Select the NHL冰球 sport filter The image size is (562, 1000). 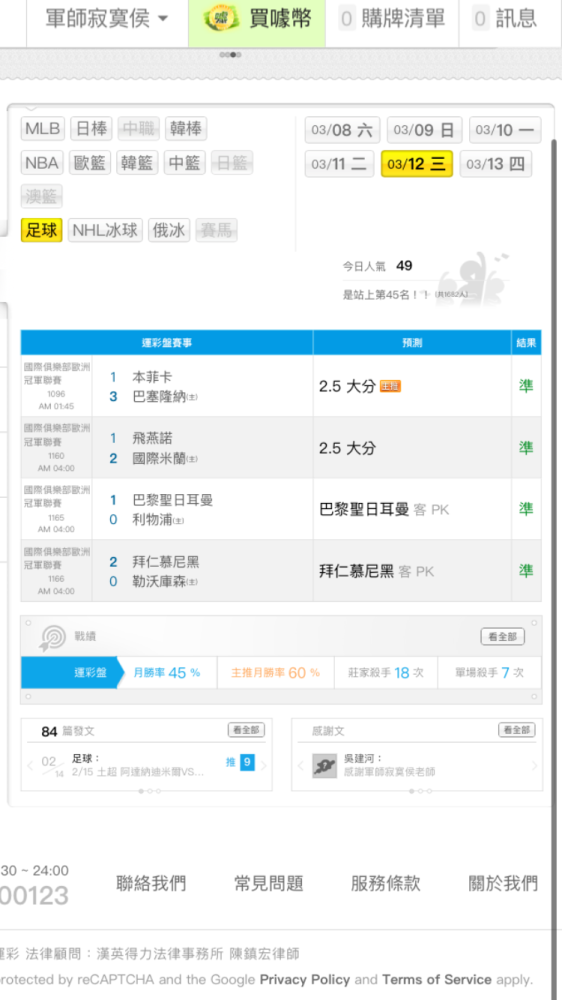pyautogui.click(x=105, y=230)
